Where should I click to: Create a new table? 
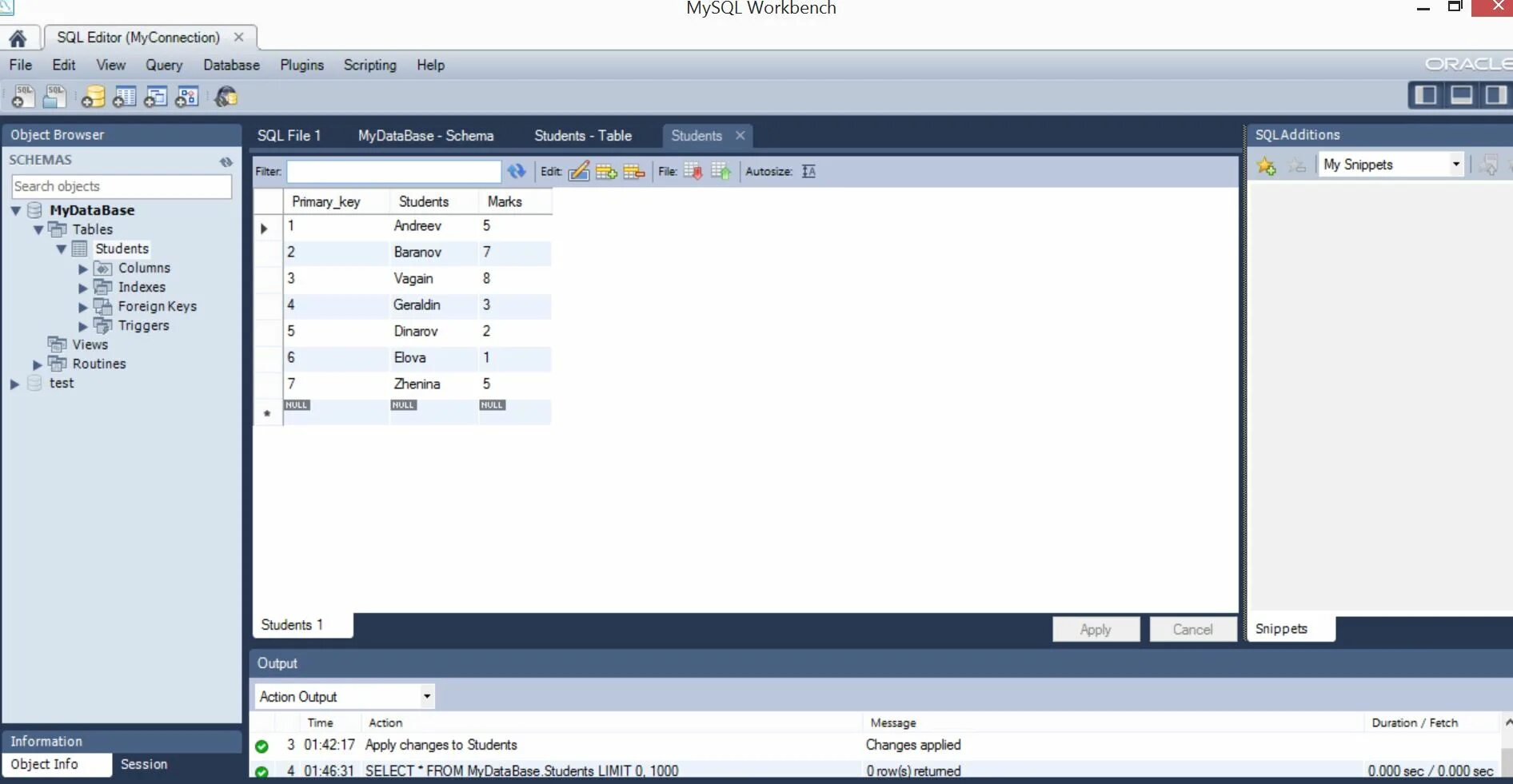click(124, 97)
